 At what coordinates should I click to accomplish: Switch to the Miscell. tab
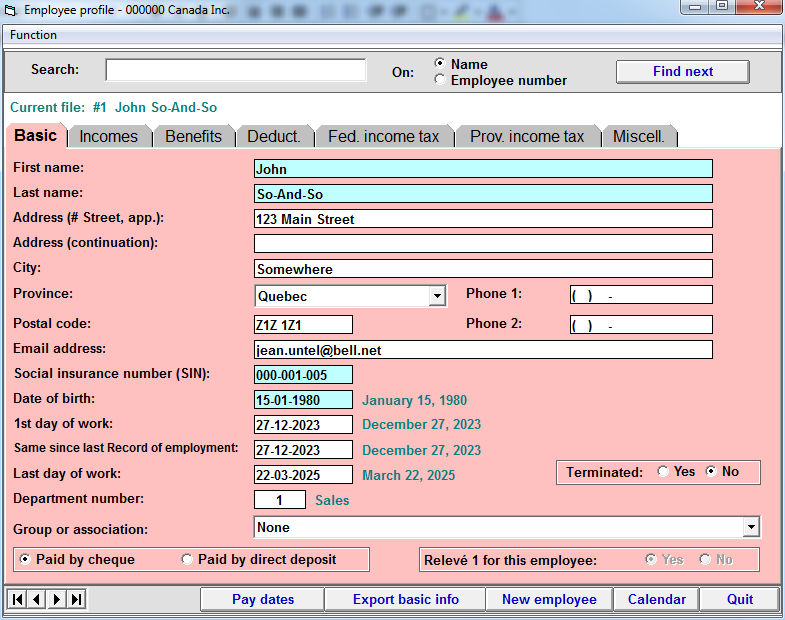(638, 137)
